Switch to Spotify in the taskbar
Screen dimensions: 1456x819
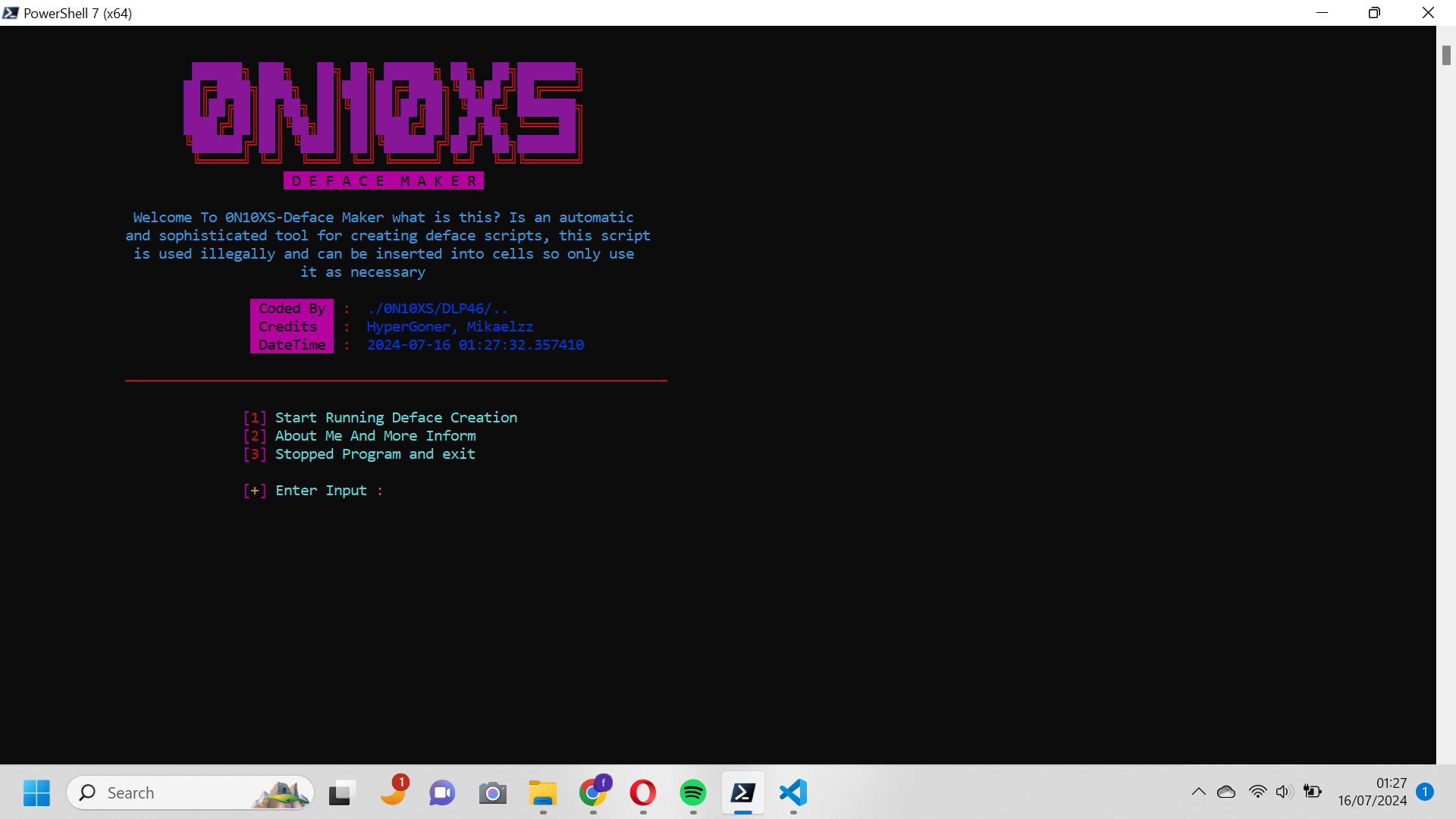693,792
